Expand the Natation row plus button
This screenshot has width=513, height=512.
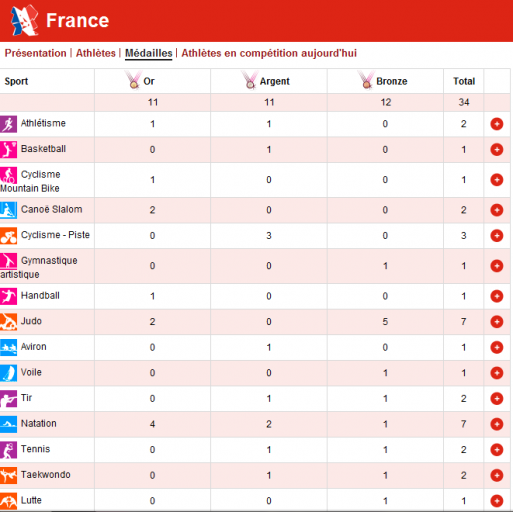(496, 424)
